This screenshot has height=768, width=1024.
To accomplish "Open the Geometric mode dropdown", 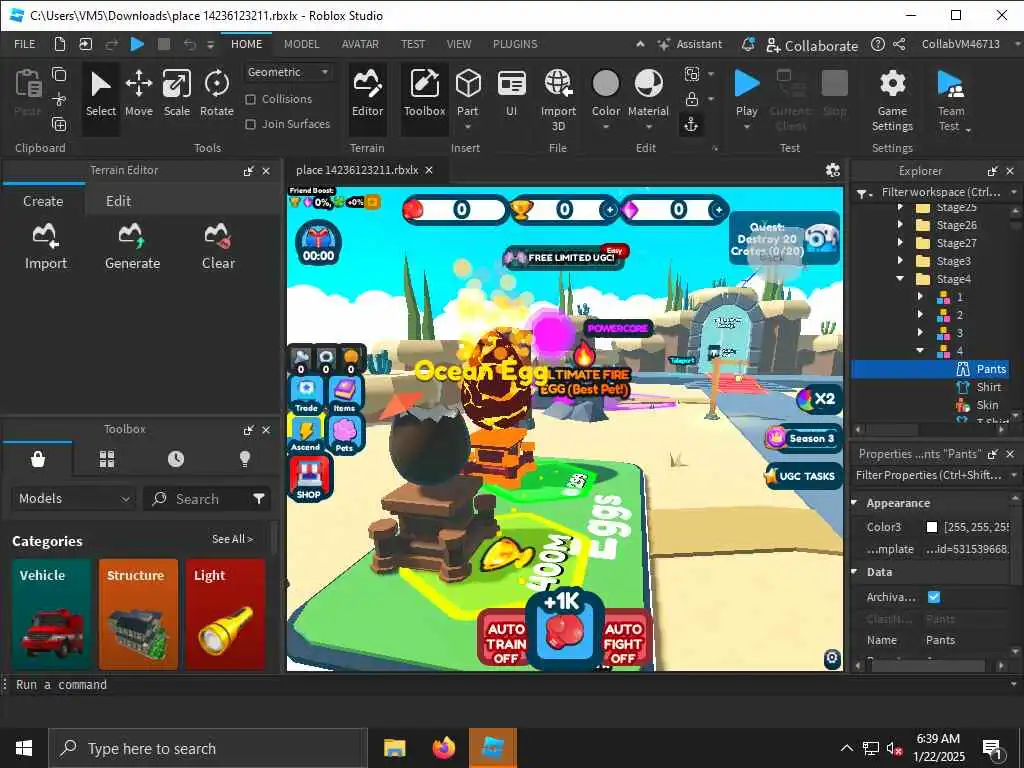I will (288, 72).
